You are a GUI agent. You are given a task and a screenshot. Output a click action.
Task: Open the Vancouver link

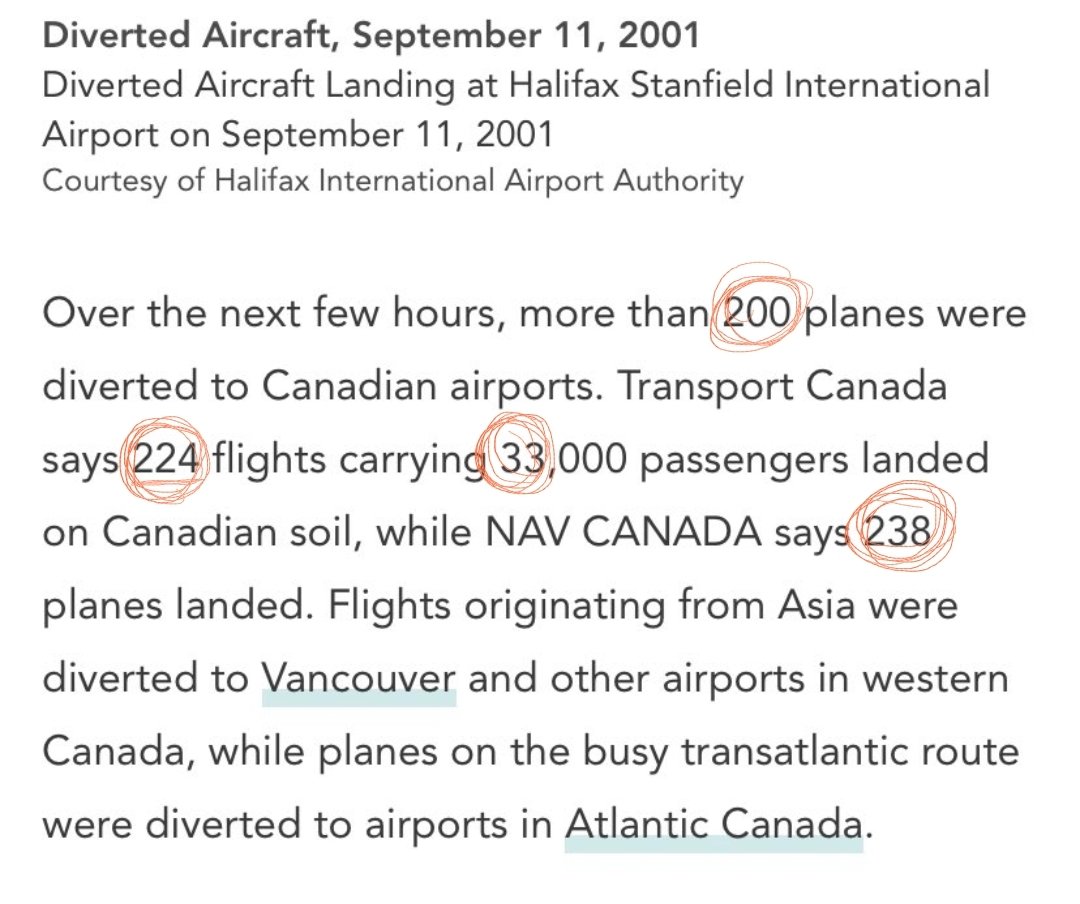point(359,678)
